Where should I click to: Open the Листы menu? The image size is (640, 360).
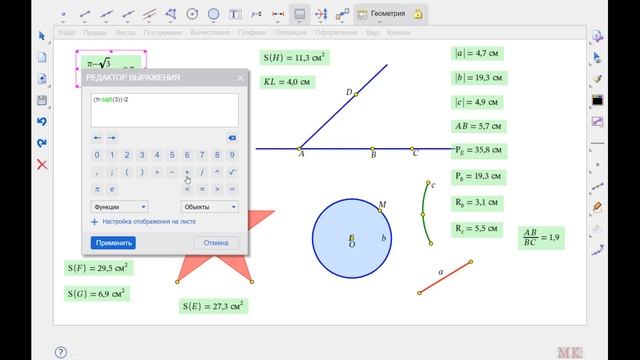[125, 33]
